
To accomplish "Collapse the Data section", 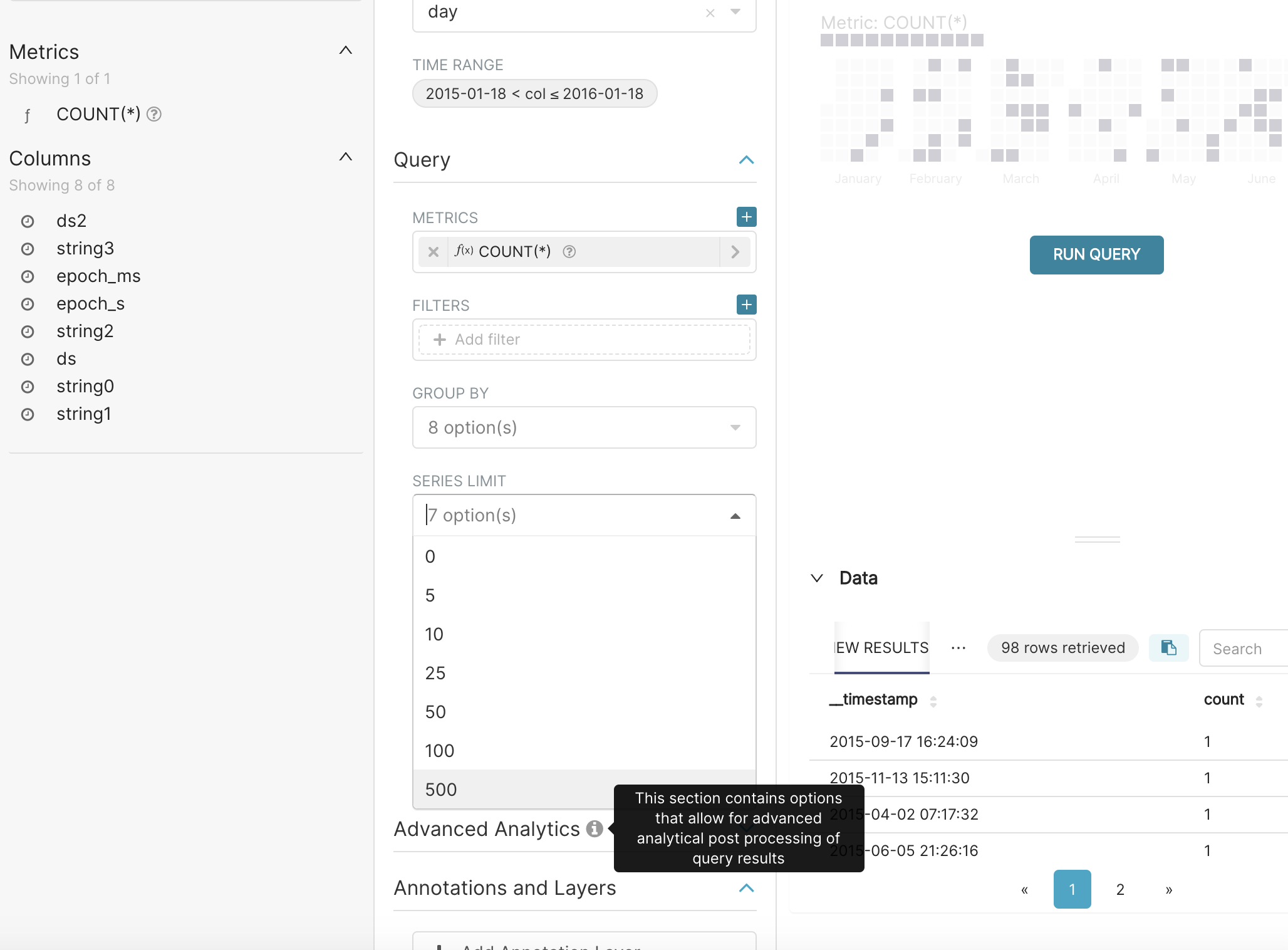I will coord(817,578).
